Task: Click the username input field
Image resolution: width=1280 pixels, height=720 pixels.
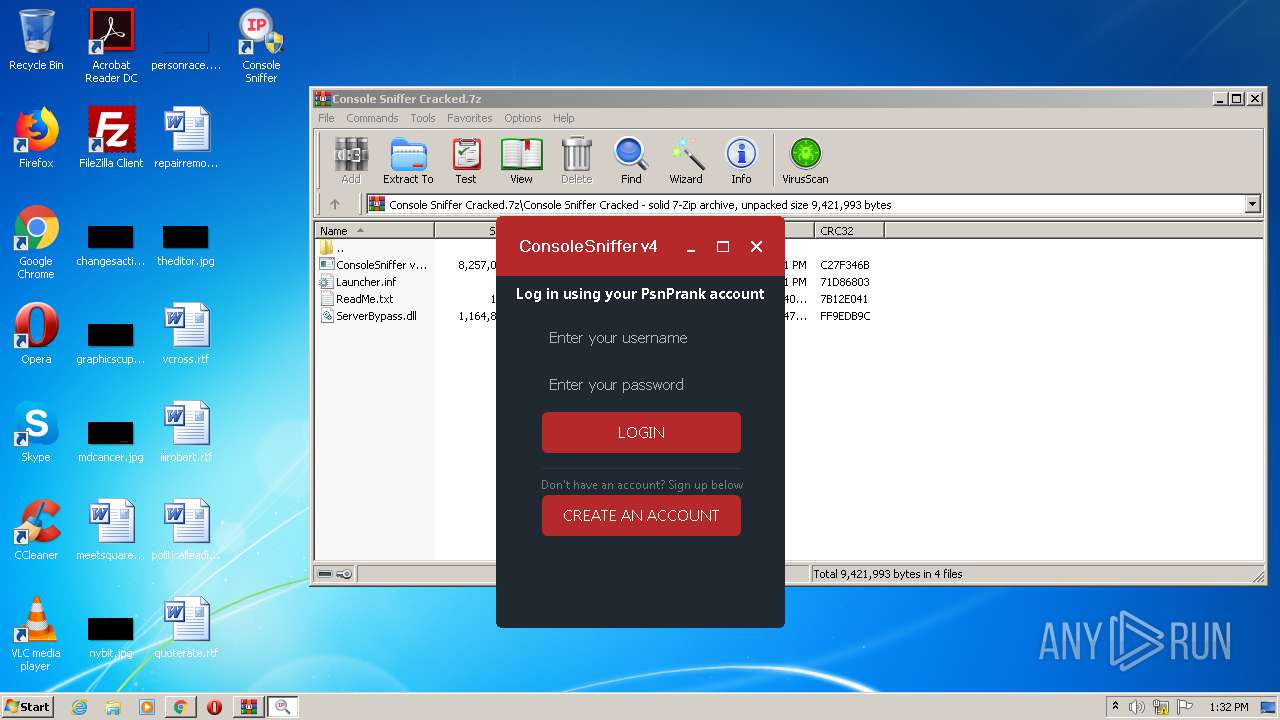Action: [641, 338]
